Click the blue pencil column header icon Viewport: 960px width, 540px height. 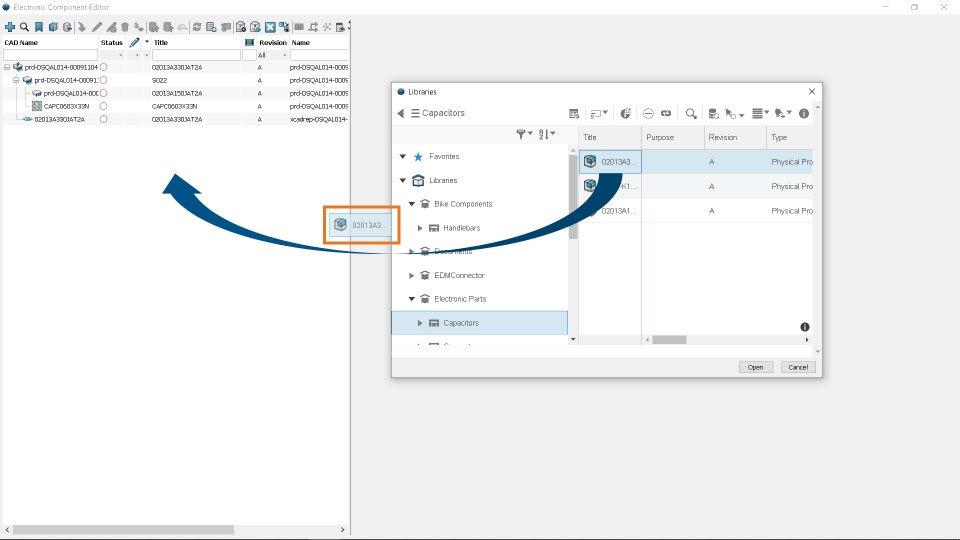(x=135, y=42)
